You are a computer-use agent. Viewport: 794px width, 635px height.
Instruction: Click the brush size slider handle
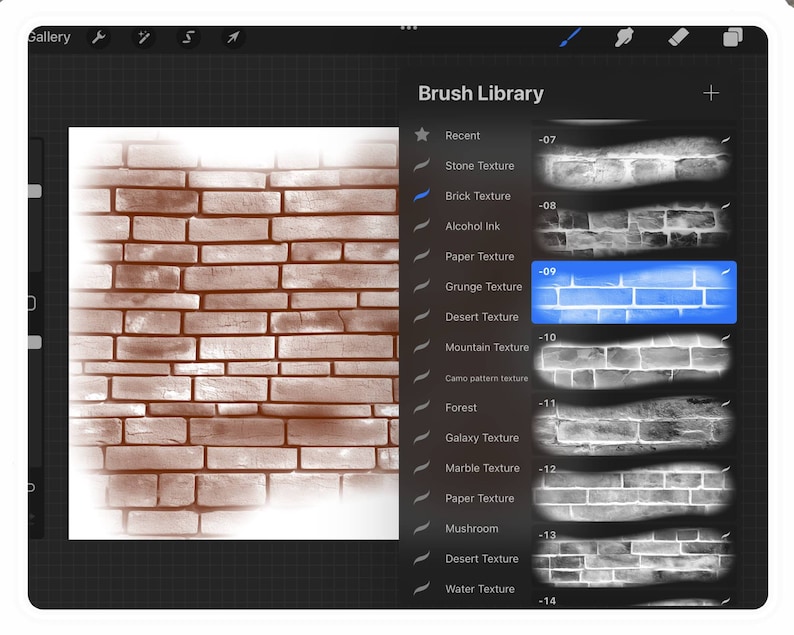35,191
